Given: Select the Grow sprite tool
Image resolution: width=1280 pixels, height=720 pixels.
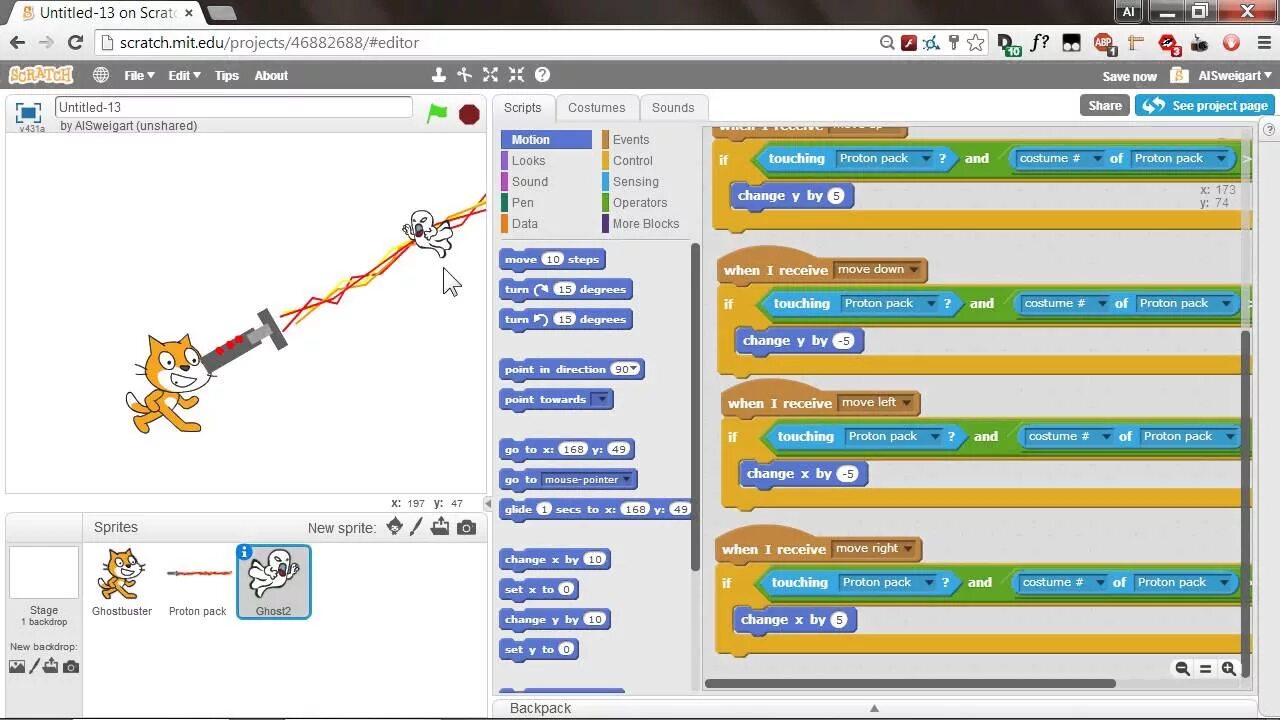Looking at the screenshot, I should 490,75.
